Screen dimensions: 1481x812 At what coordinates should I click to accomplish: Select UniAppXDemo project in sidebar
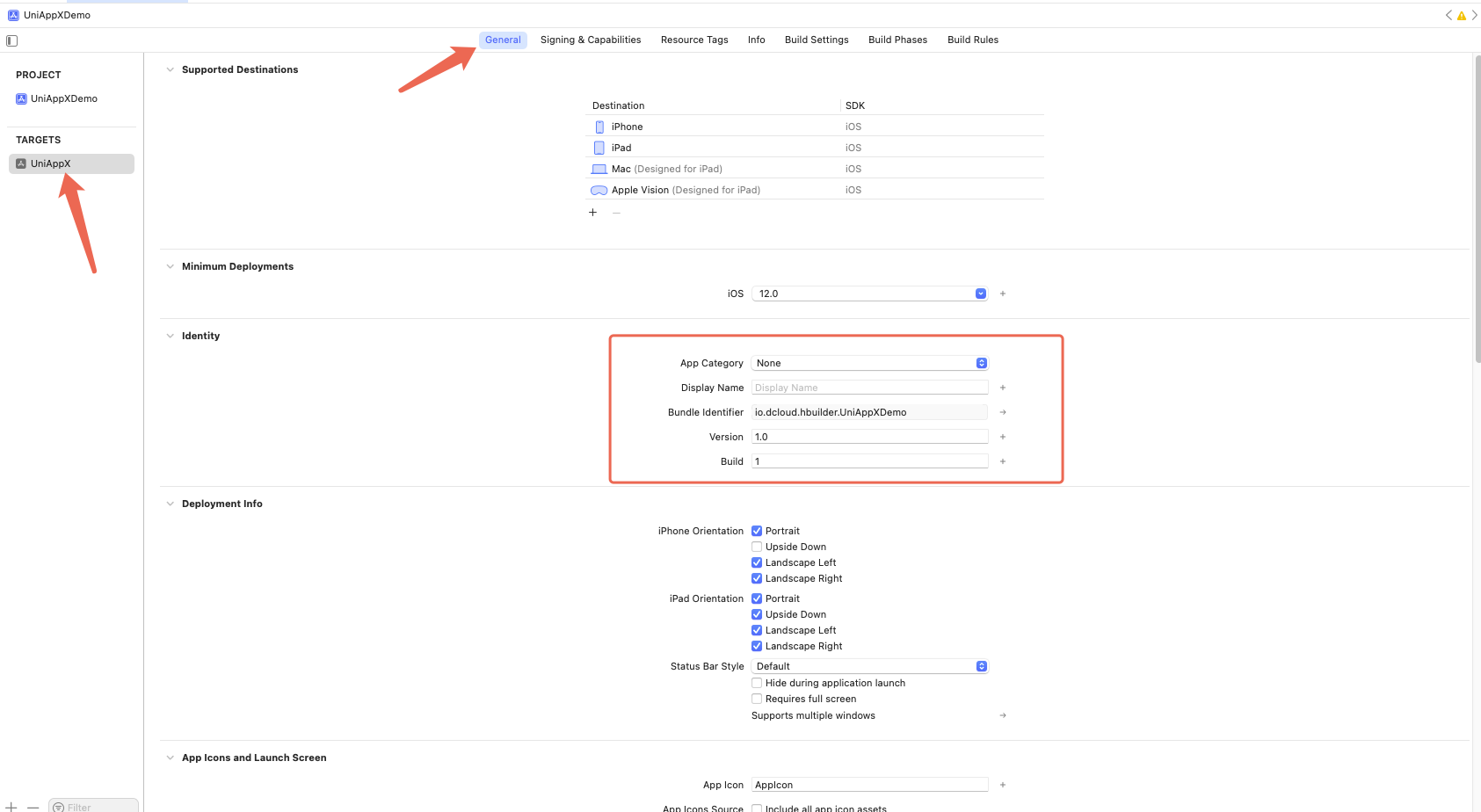click(57, 98)
